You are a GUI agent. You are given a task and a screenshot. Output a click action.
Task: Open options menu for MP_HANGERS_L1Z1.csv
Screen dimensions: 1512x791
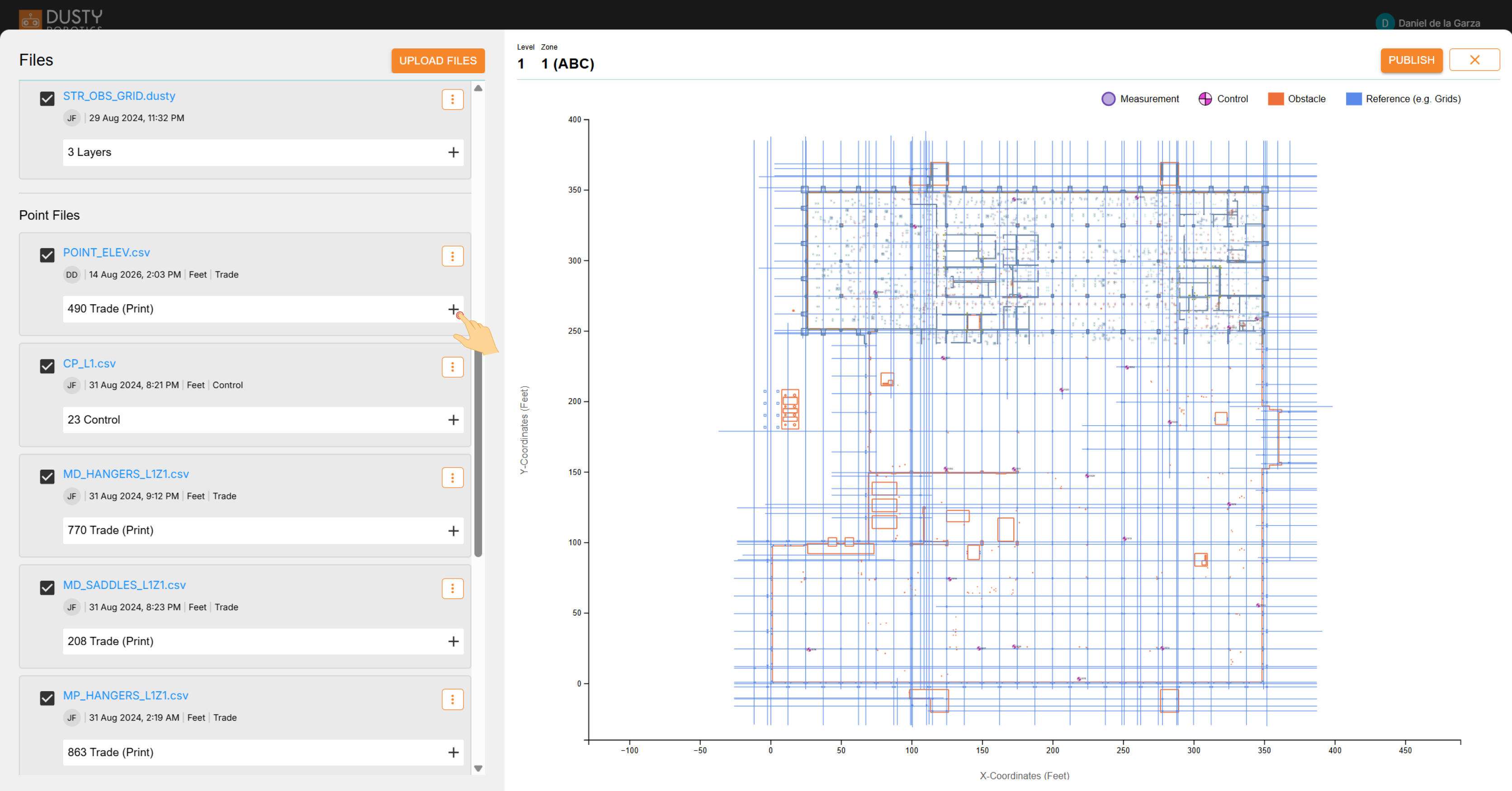[453, 699]
